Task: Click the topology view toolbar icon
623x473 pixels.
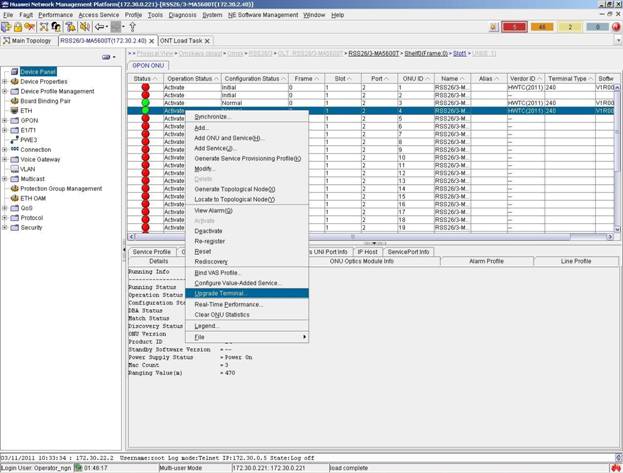Action: tap(44, 27)
